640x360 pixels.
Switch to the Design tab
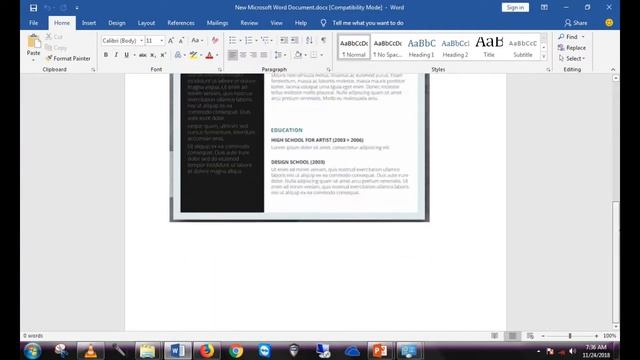pos(117,23)
